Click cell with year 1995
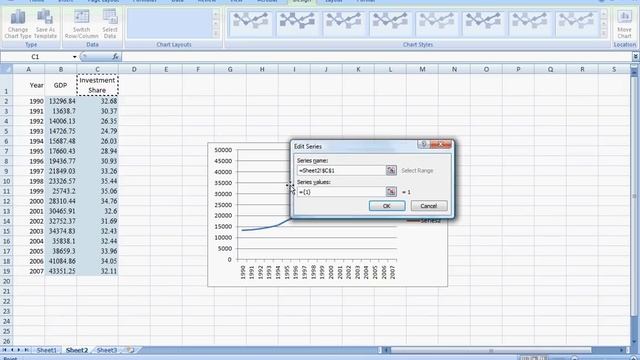The image size is (640, 360). pyautogui.click(x=29, y=151)
